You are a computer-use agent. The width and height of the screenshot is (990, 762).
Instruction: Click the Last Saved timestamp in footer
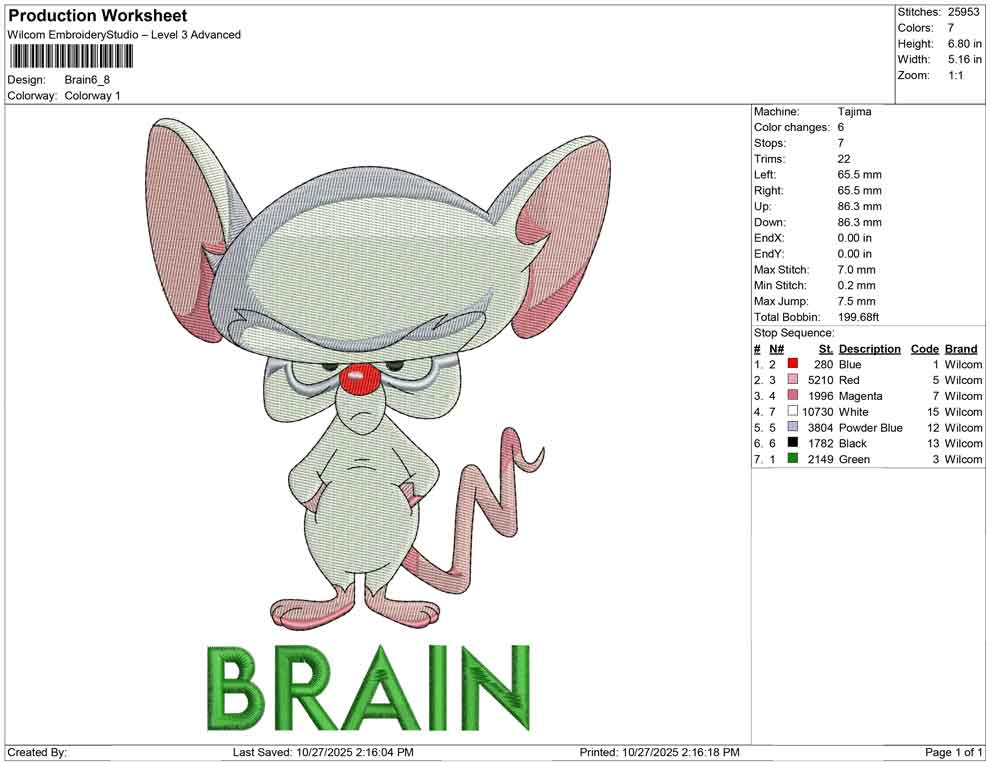tap(323, 752)
